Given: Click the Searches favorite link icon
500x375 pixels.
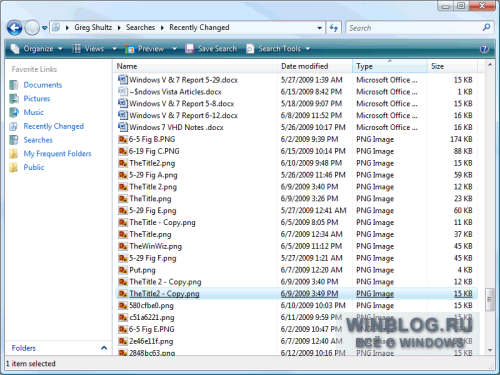Looking at the screenshot, I should 14,140.
